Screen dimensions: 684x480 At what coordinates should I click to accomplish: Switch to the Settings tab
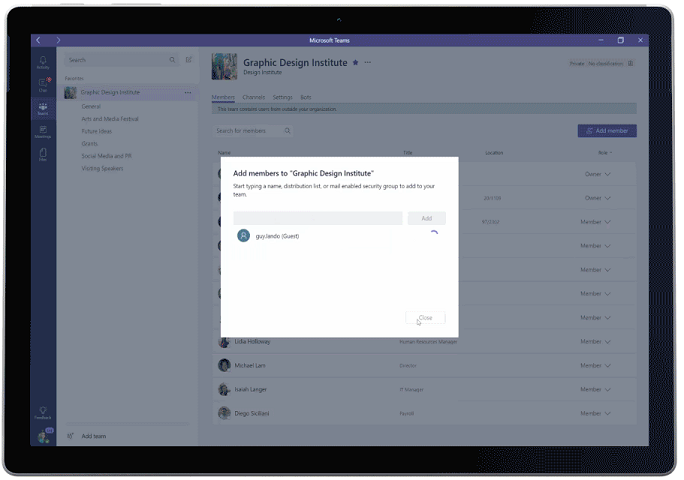pyautogui.click(x=283, y=97)
